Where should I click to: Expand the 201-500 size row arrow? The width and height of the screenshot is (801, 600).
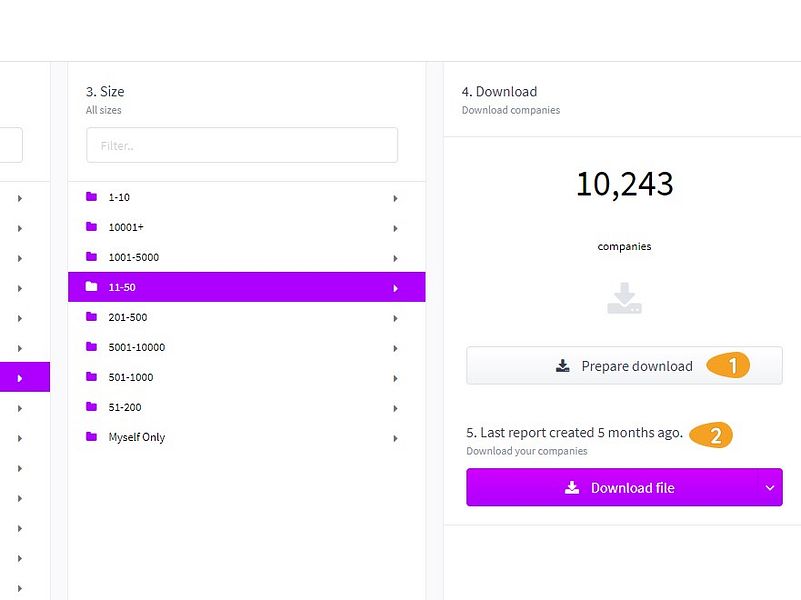(x=395, y=318)
